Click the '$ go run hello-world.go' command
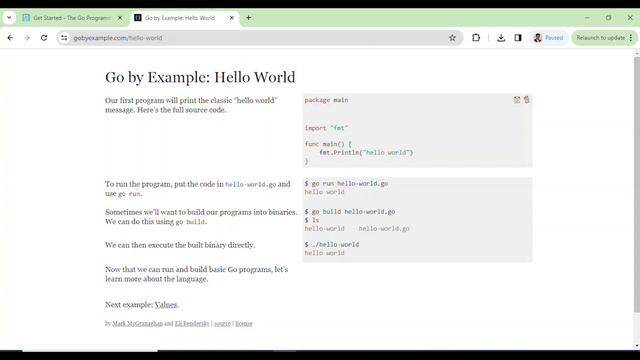Viewport: 640px width, 360px height. [346, 183]
